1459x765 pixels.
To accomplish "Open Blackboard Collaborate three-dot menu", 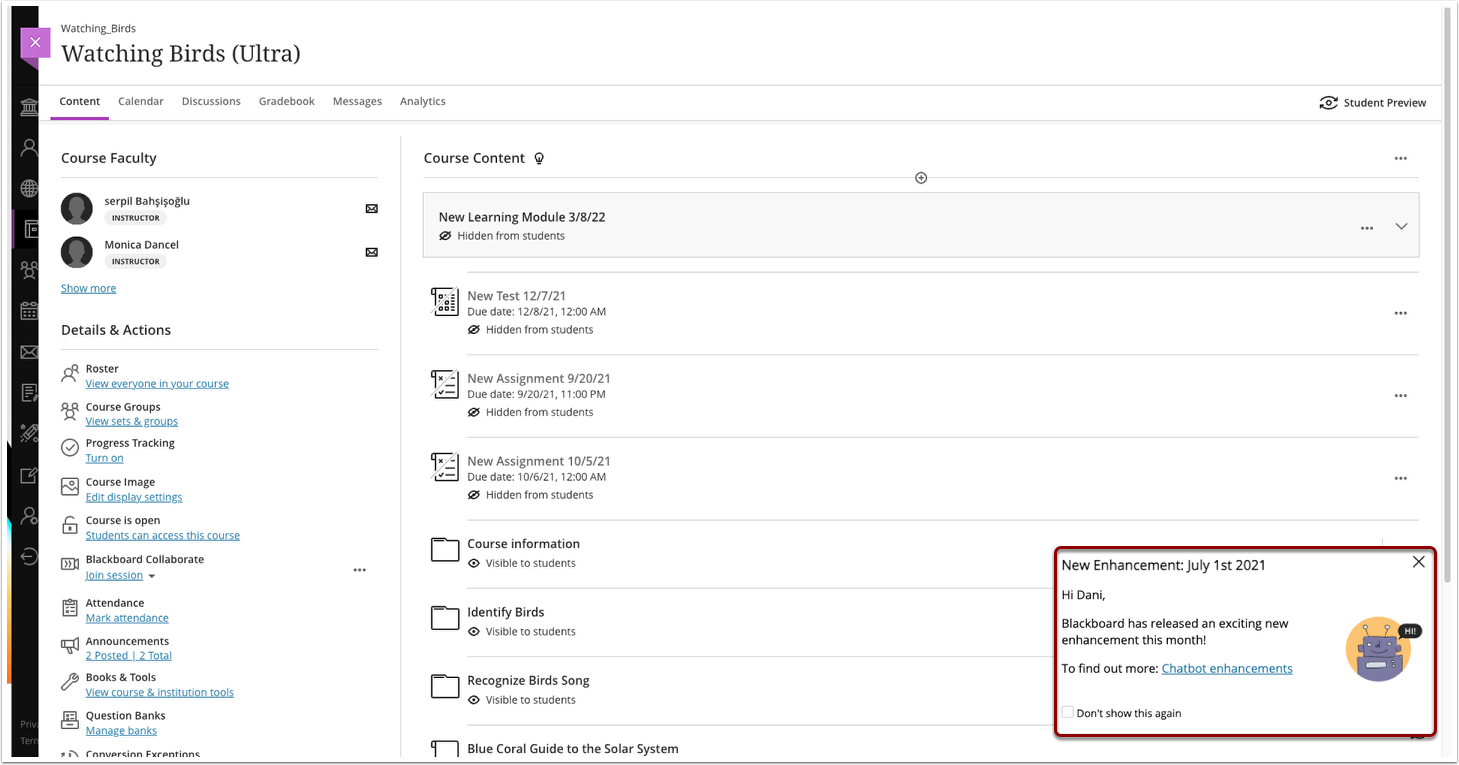I will point(360,570).
